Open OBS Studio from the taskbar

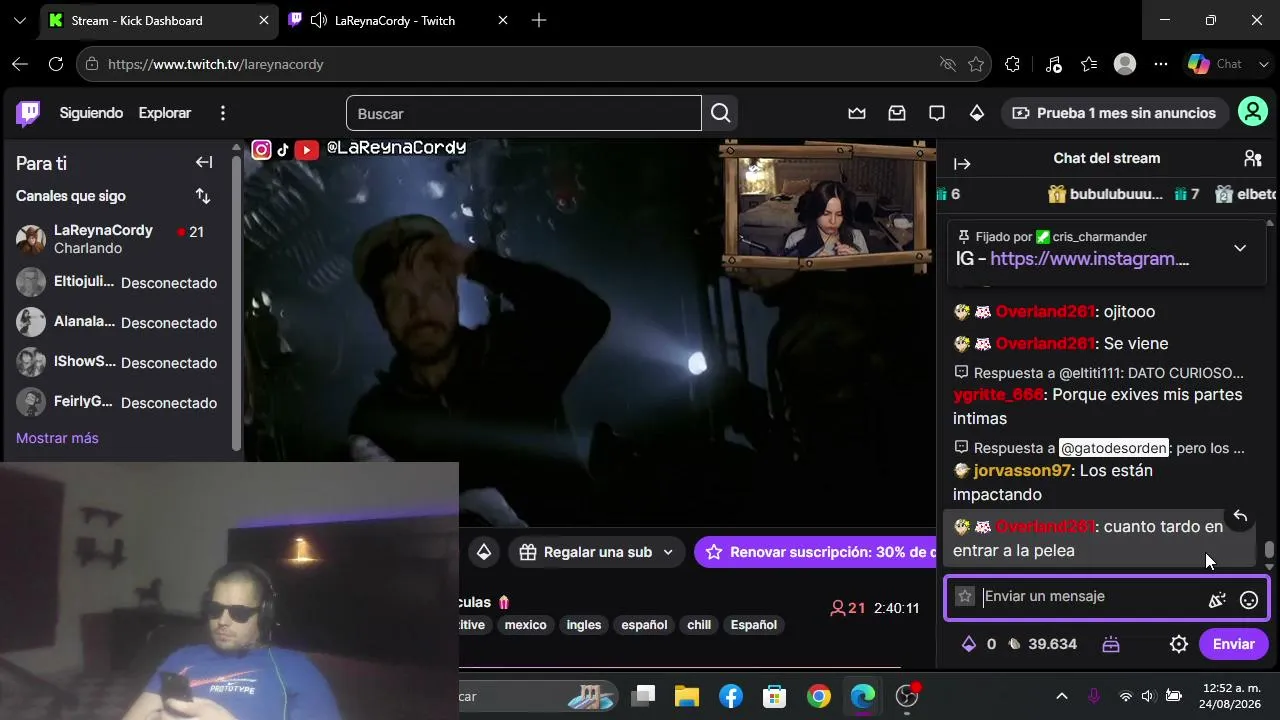click(x=907, y=696)
